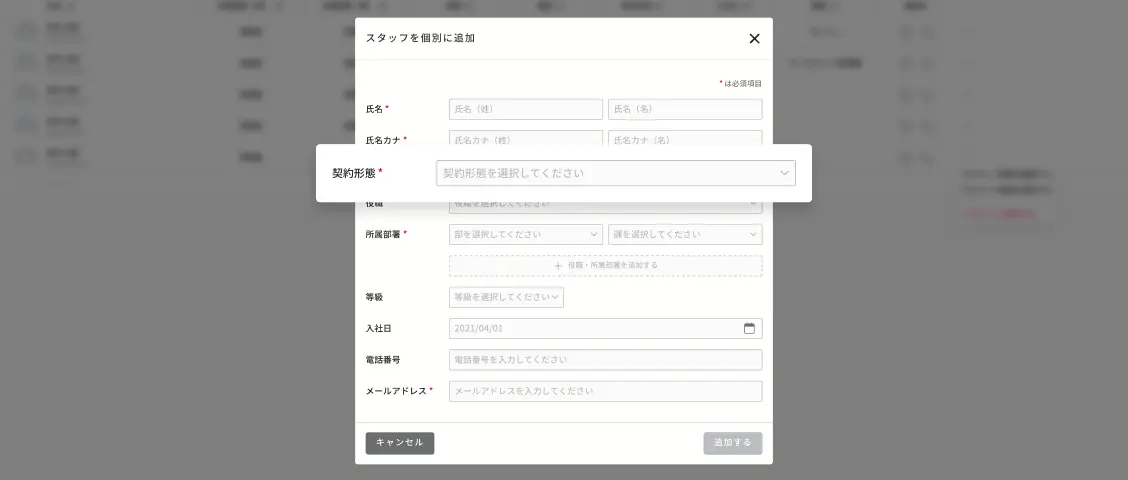This screenshot has width=1128, height=480.
Task: Expand the 課を選択してください dropdown
Action: pyautogui.click(x=684, y=235)
